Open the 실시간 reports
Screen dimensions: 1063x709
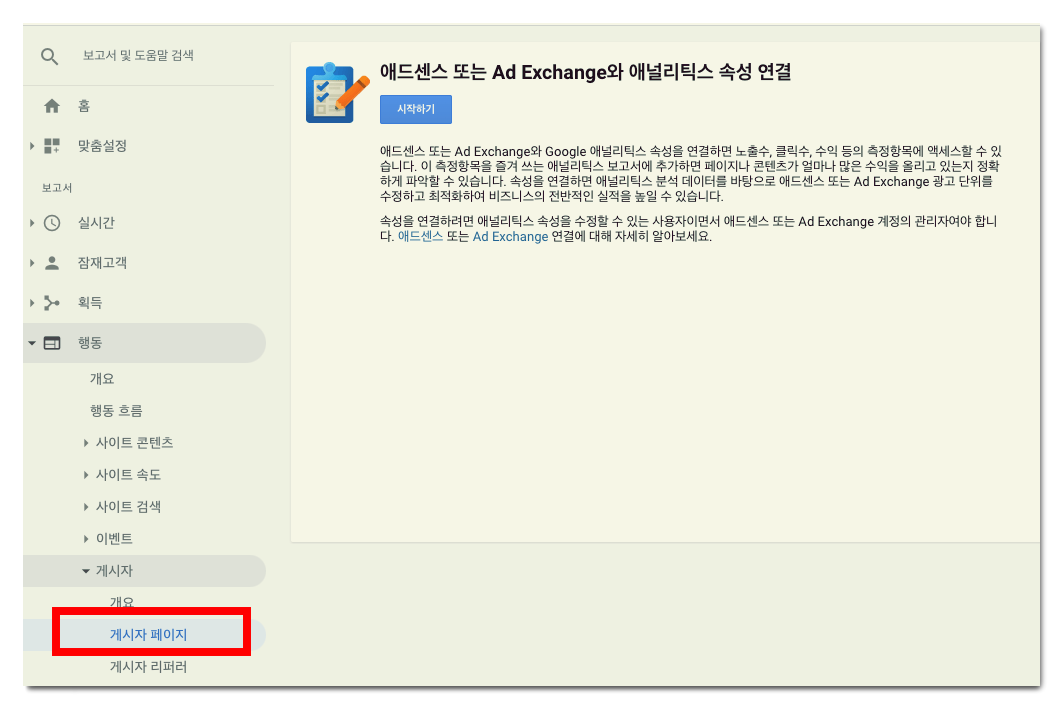[96, 223]
